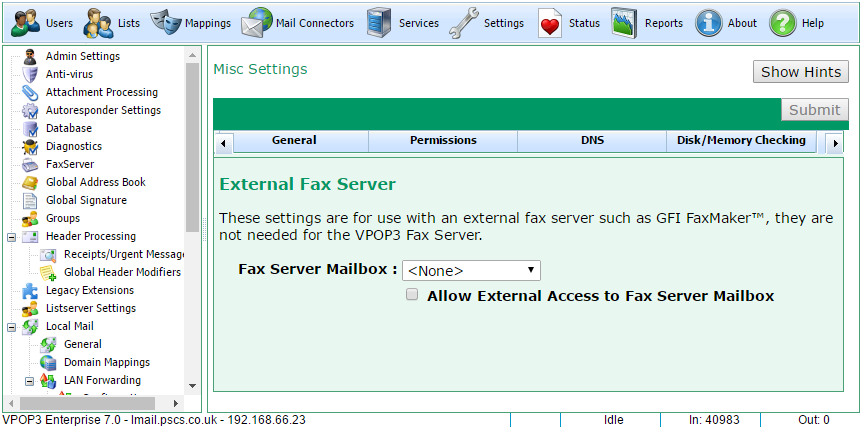Click the VPOP3 Enterprise 7.0 status text
Screen dimensions: 862x428
[x=154, y=420]
